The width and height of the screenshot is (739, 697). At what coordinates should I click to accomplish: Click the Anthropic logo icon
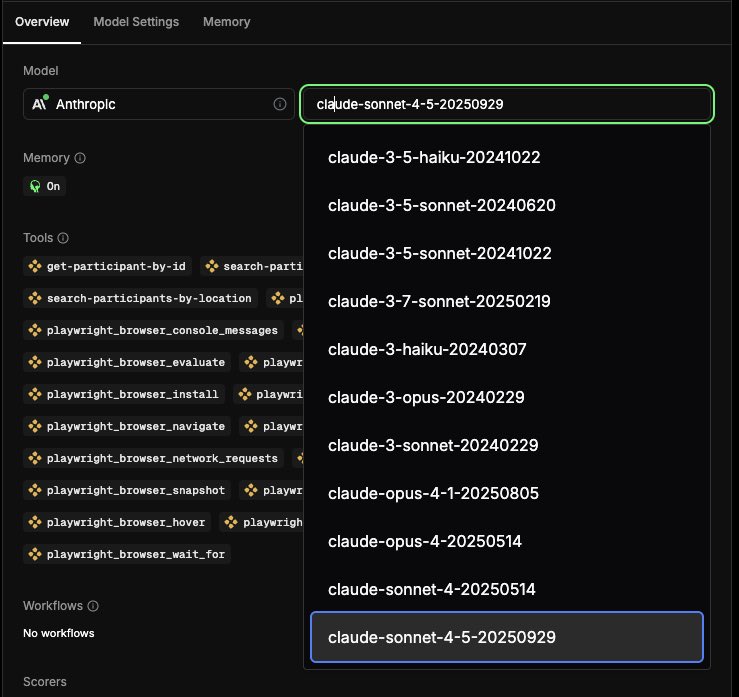40,104
